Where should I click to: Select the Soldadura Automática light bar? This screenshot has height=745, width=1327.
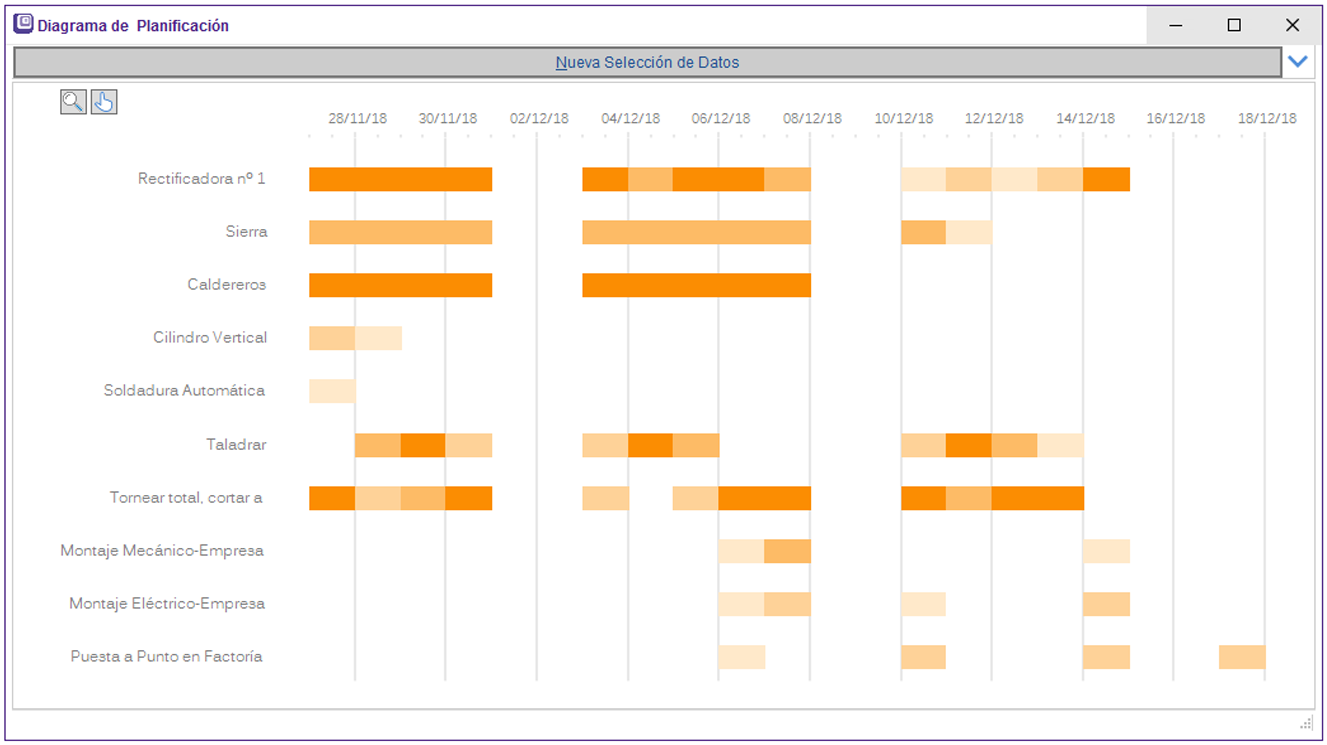332,391
